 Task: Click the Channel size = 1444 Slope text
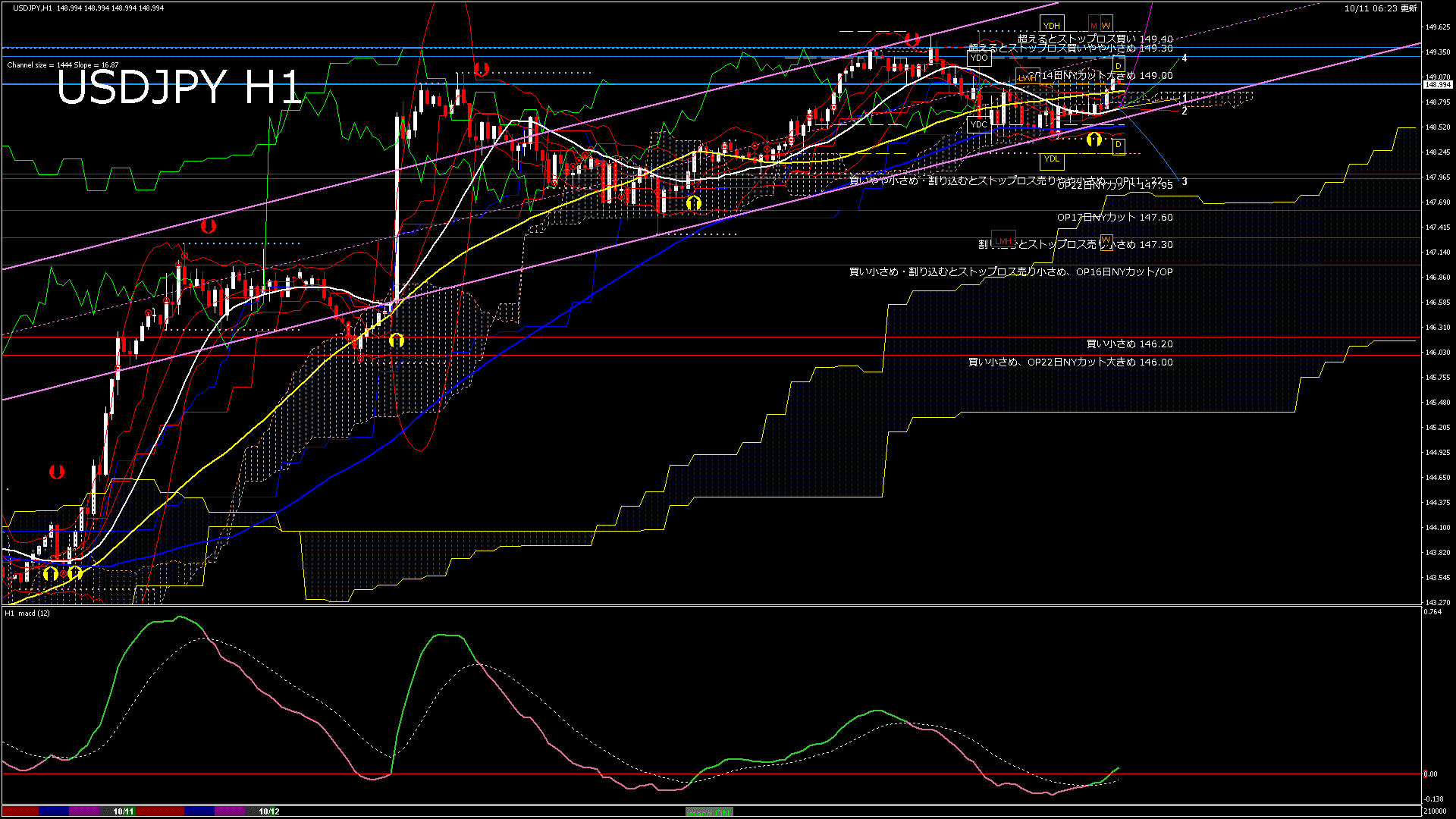(x=63, y=65)
